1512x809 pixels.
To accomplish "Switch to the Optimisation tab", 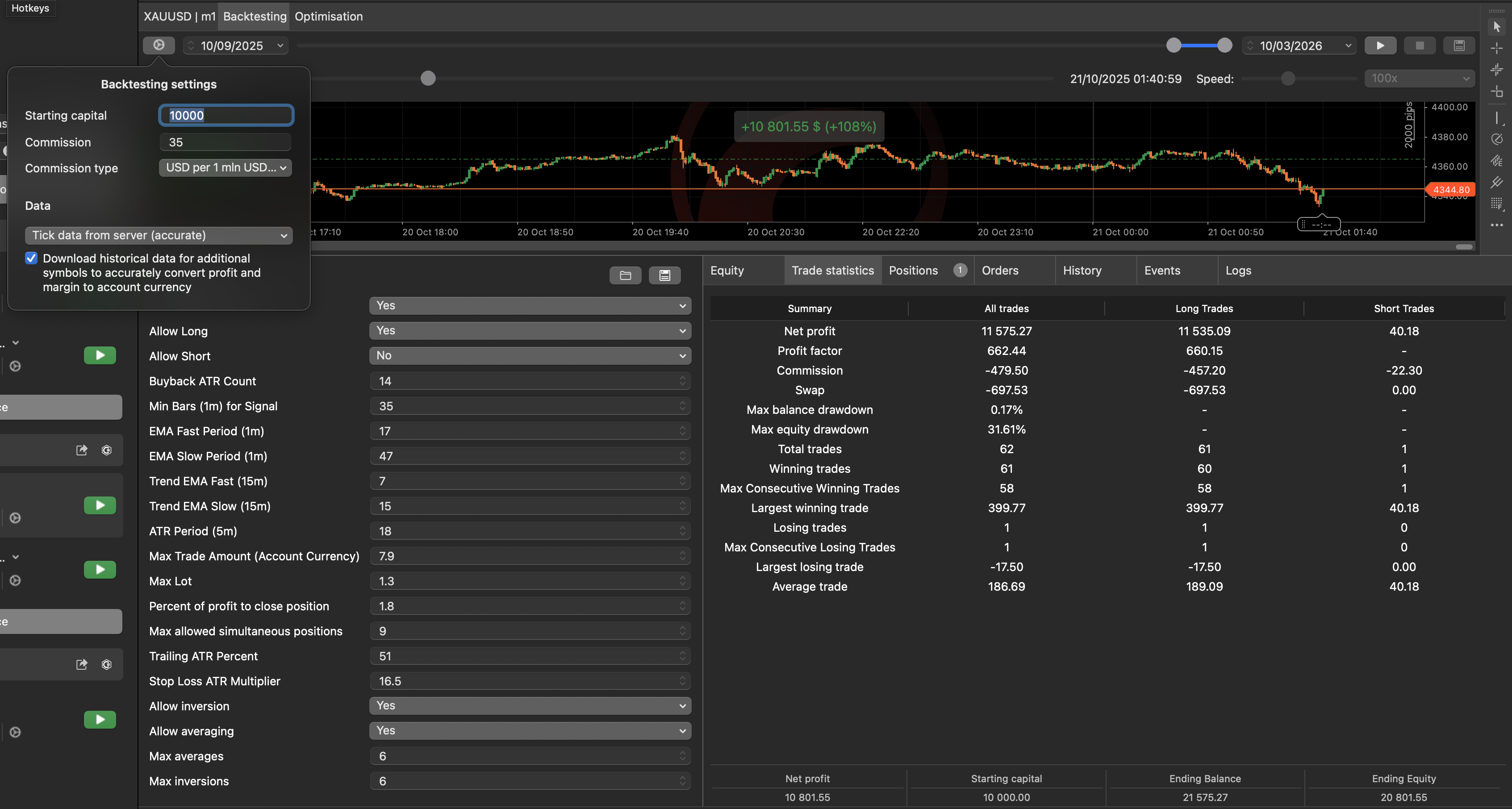I will [x=329, y=17].
